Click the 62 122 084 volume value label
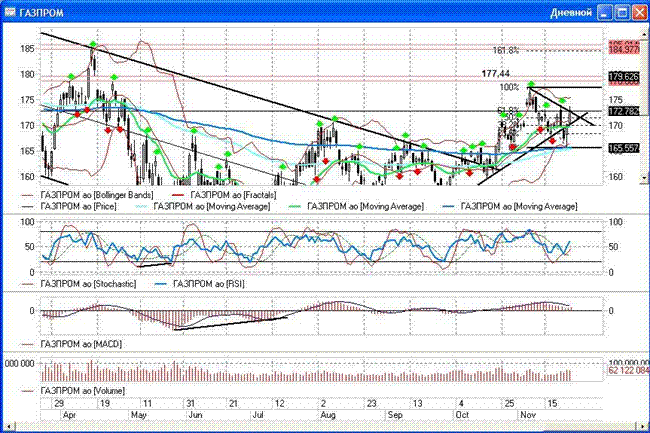 click(x=628, y=370)
